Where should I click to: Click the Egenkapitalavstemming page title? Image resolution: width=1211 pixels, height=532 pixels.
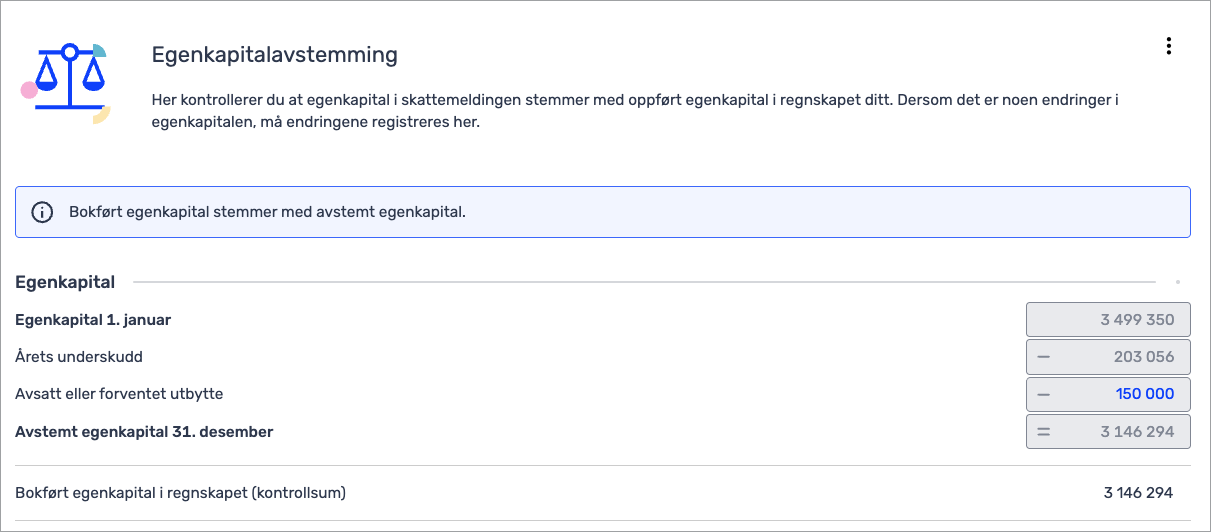[x=274, y=55]
